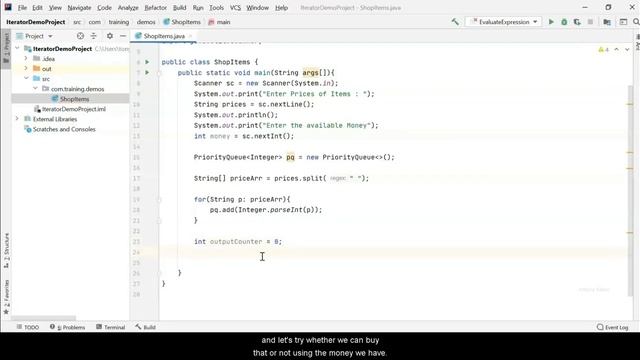Click the locate/select opened file icon

point(80,36)
